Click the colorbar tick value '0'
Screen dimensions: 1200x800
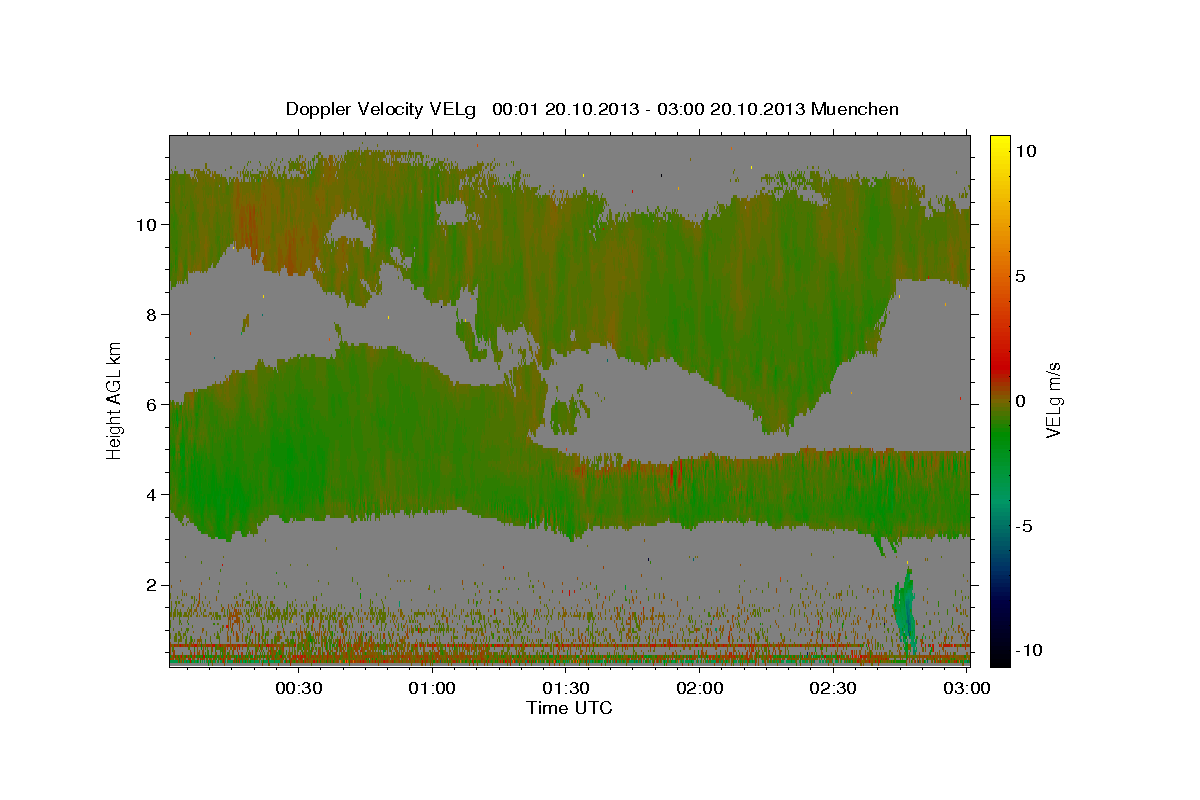pyautogui.click(x=1021, y=401)
